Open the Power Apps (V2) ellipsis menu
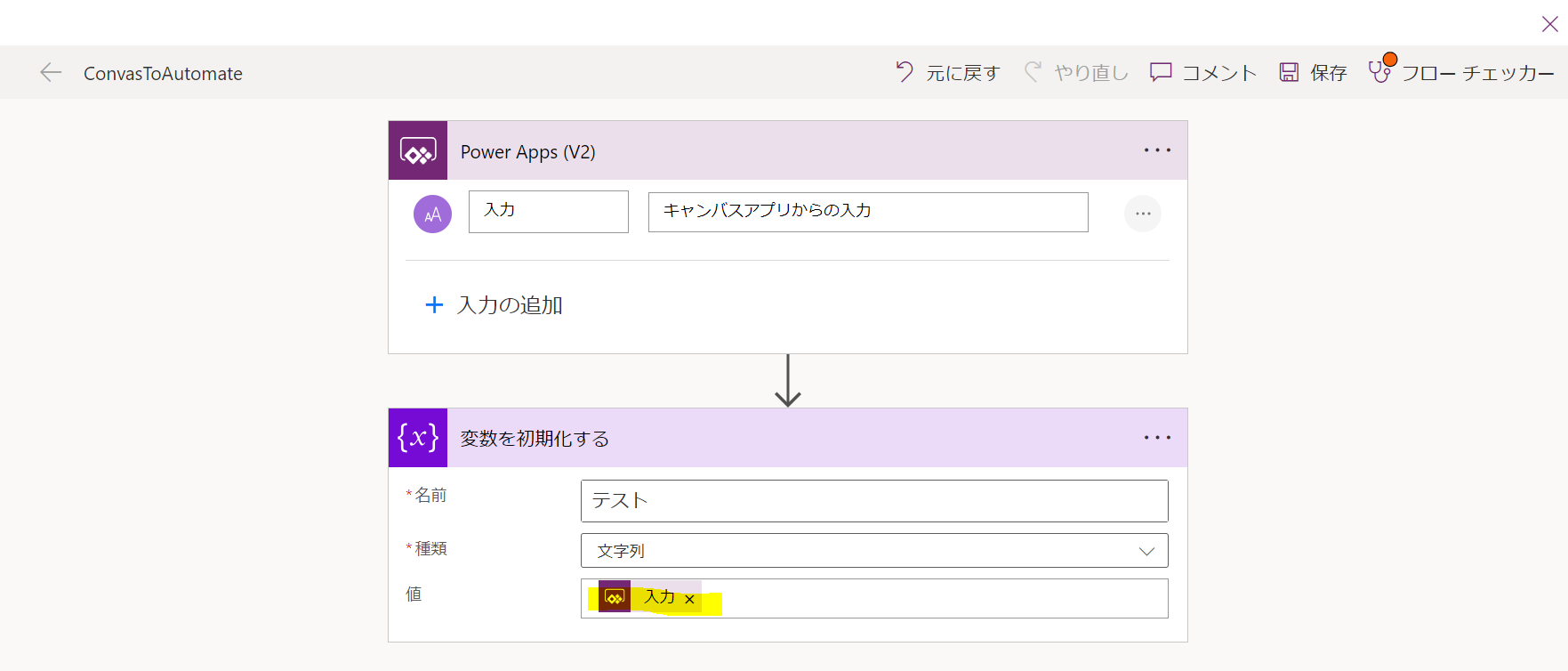Screen dimensions: 1568x671 (1157, 150)
